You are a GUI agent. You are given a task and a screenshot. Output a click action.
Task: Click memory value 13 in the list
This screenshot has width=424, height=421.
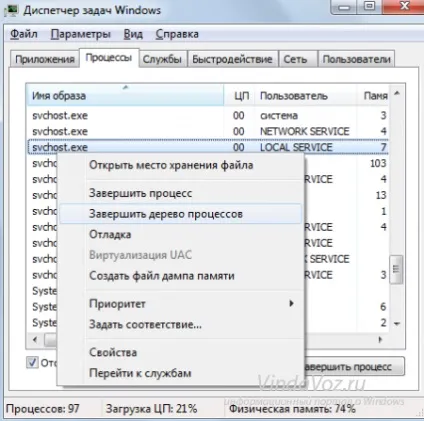(x=381, y=195)
